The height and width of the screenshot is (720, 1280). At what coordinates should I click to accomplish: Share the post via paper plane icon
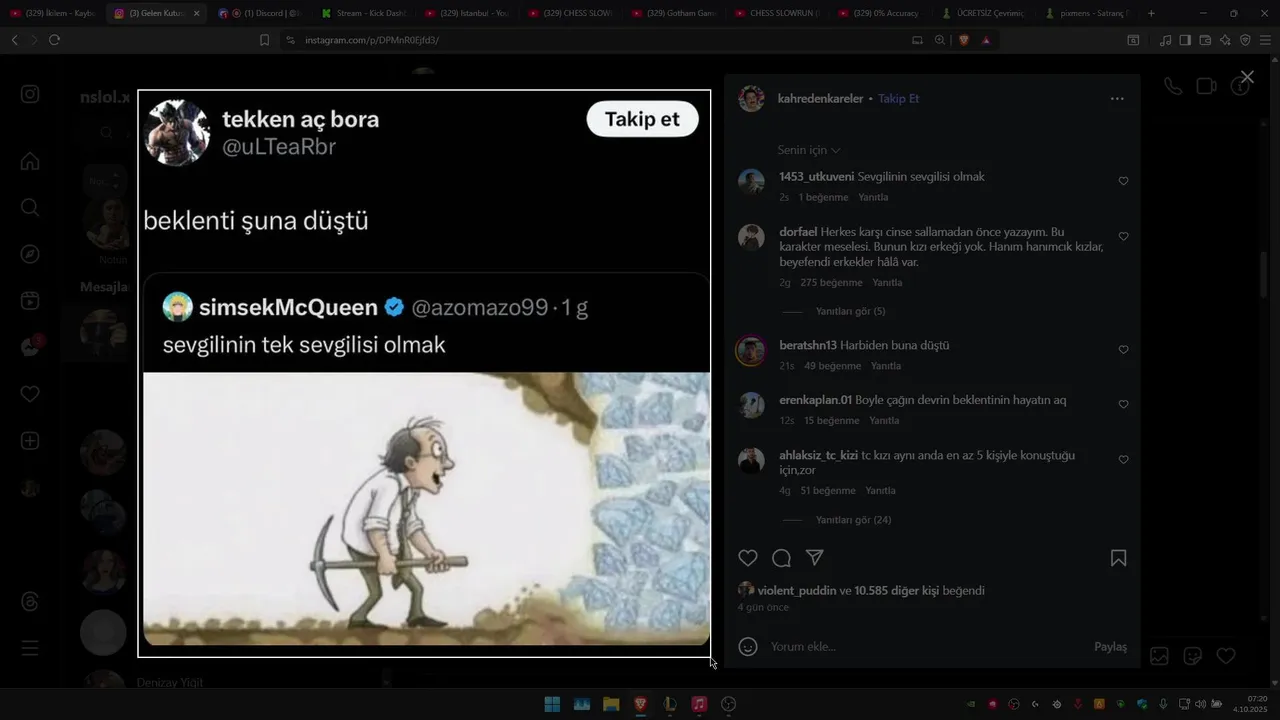click(x=815, y=558)
